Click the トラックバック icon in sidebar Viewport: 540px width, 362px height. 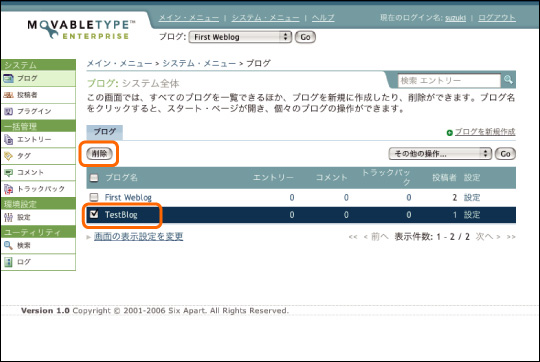point(8,189)
